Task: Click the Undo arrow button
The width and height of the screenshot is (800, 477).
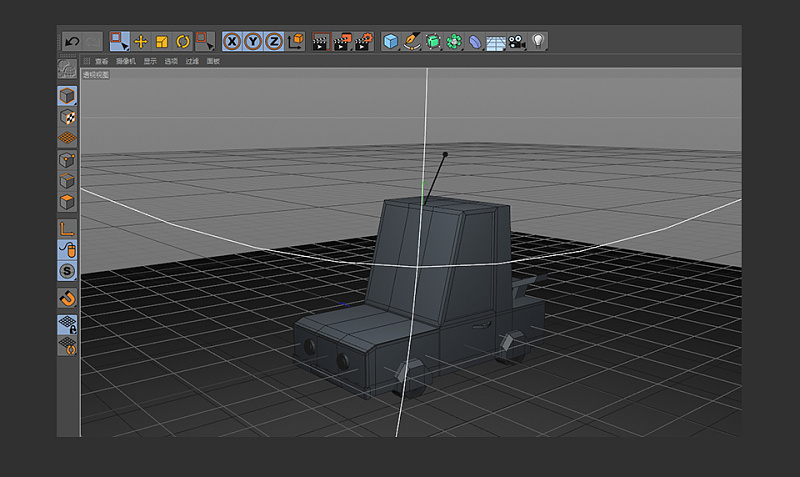Action: coord(72,41)
